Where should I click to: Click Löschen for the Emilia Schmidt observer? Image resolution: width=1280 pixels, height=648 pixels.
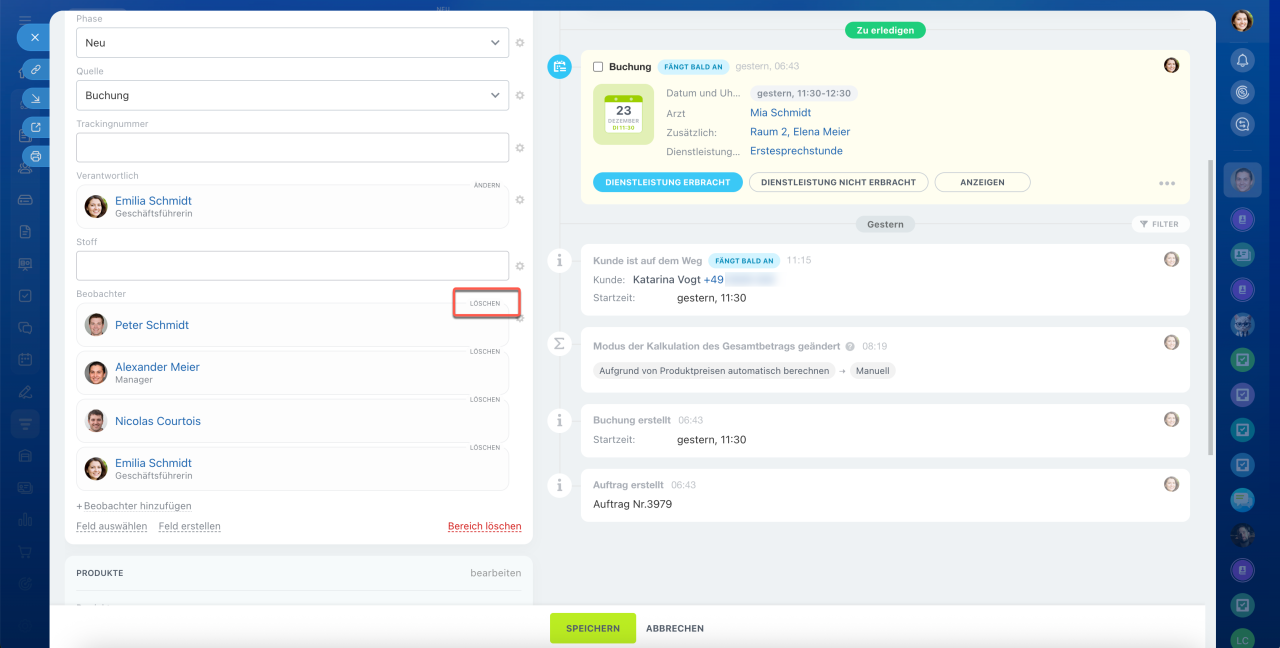[485, 448]
